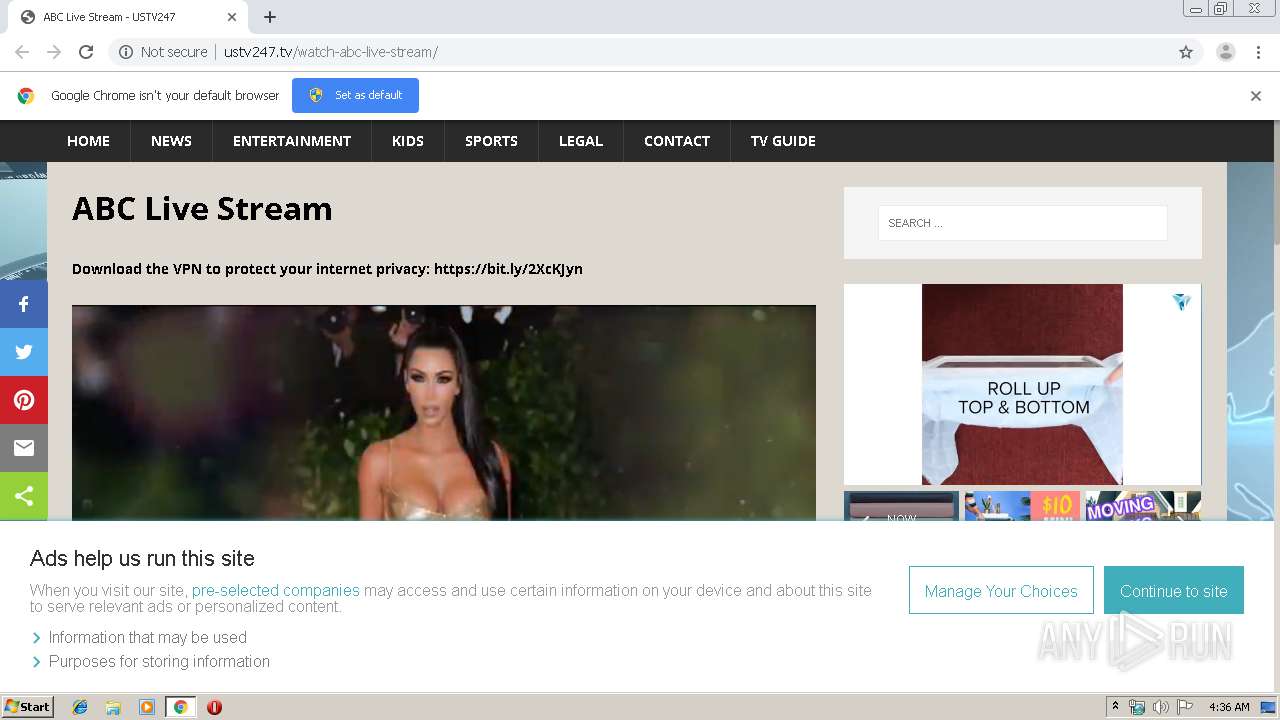Click the network icon in the system tray

click(x=1137, y=707)
